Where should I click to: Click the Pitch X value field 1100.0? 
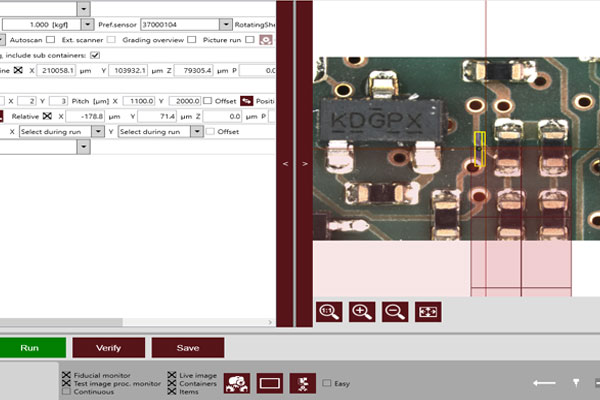[x=140, y=101]
